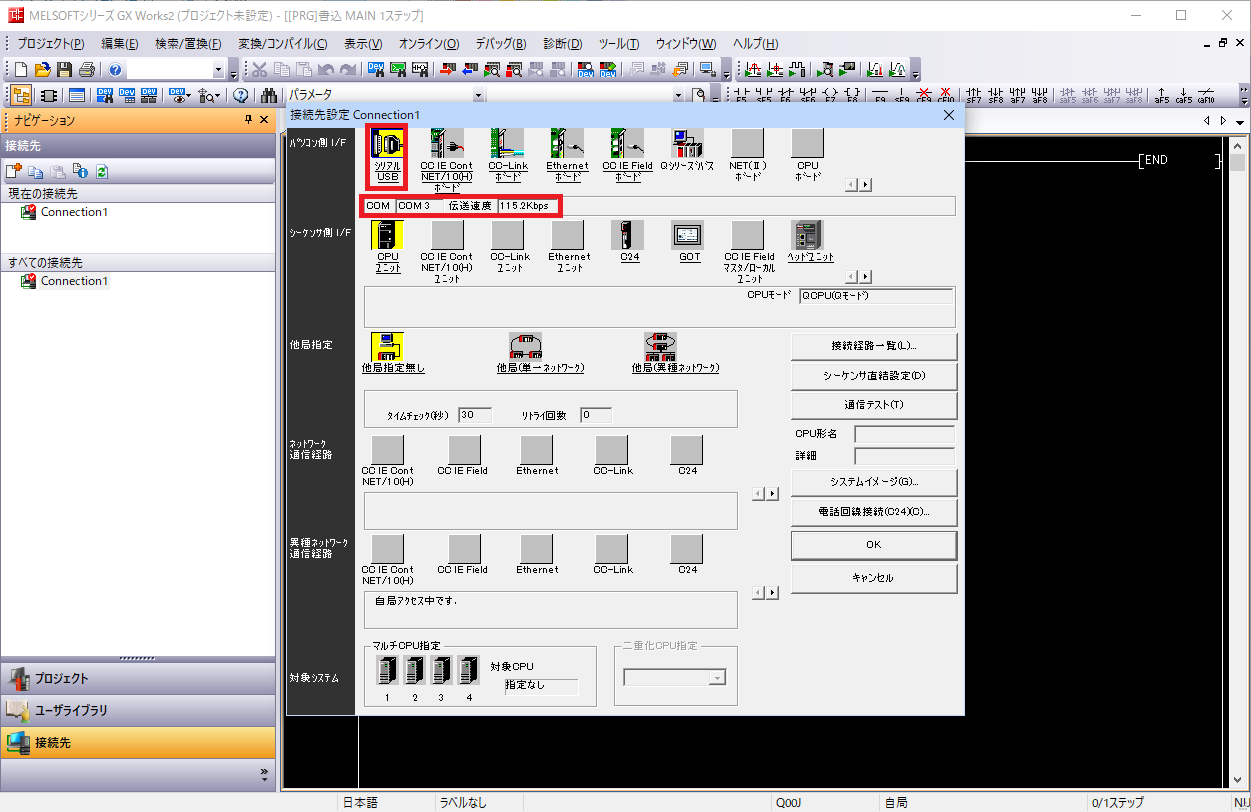The height and width of the screenshot is (812, 1251).
Task: Open the パラメータ dropdown in toolbar
Action: point(478,96)
